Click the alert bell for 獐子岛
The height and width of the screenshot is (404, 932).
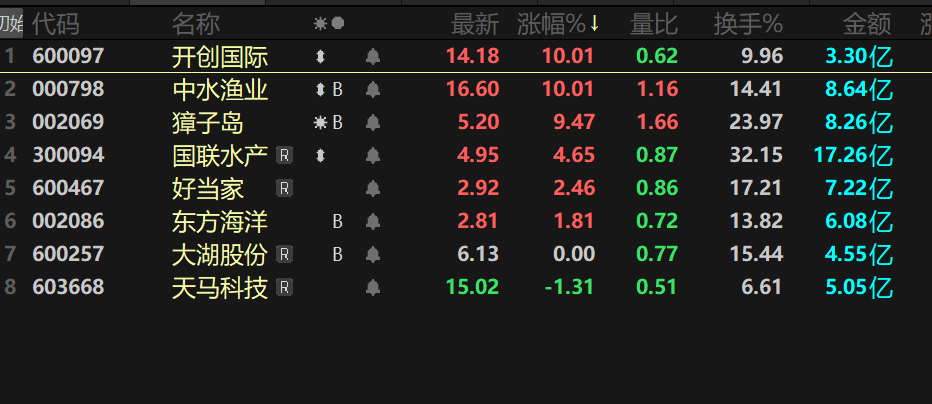(x=373, y=123)
